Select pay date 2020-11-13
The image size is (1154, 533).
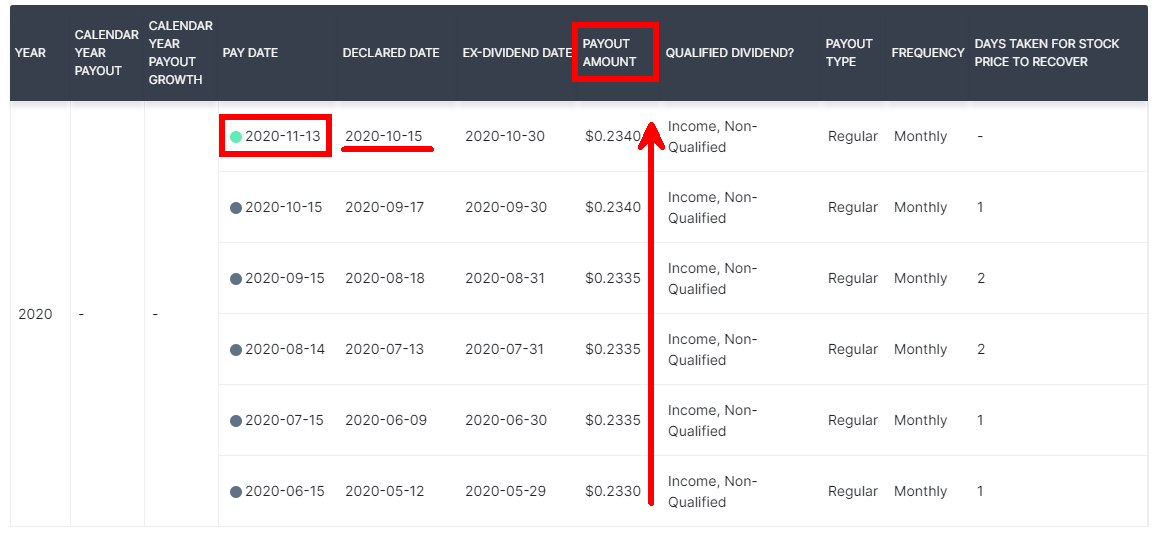tap(283, 136)
